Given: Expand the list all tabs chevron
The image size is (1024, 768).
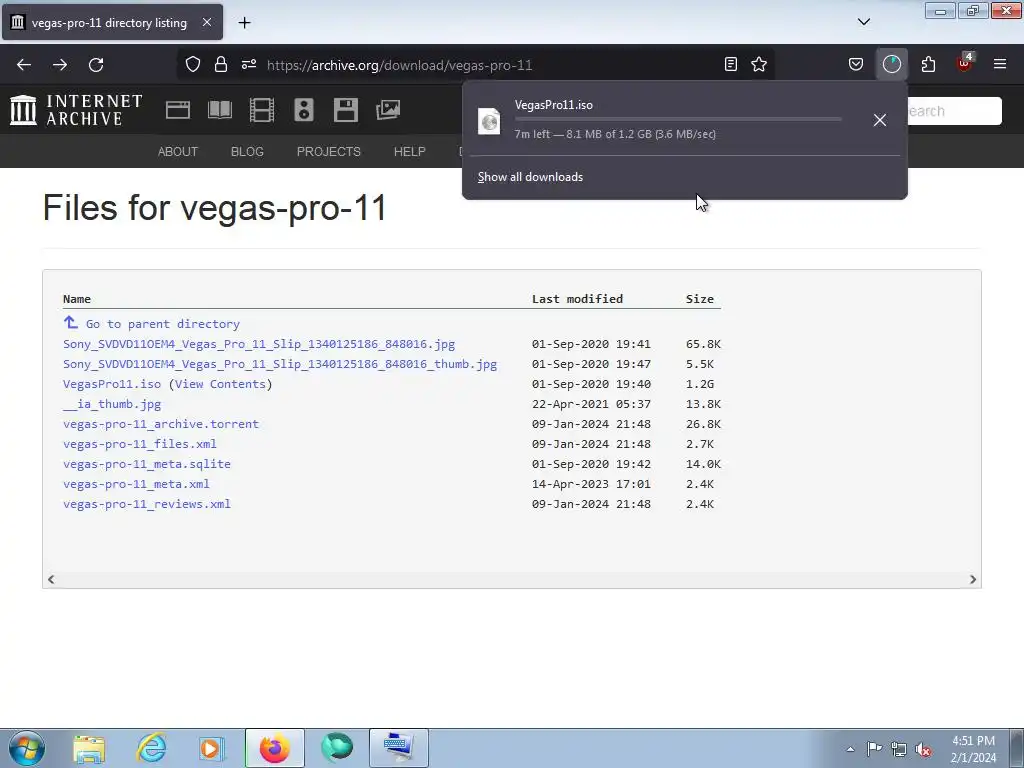Looking at the screenshot, I should (863, 22).
